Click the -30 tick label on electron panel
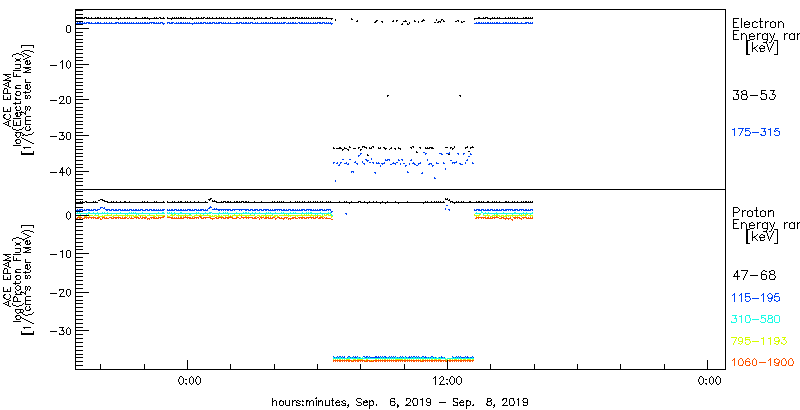Image resolution: width=800 pixels, height=410 pixels. pos(59,135)
